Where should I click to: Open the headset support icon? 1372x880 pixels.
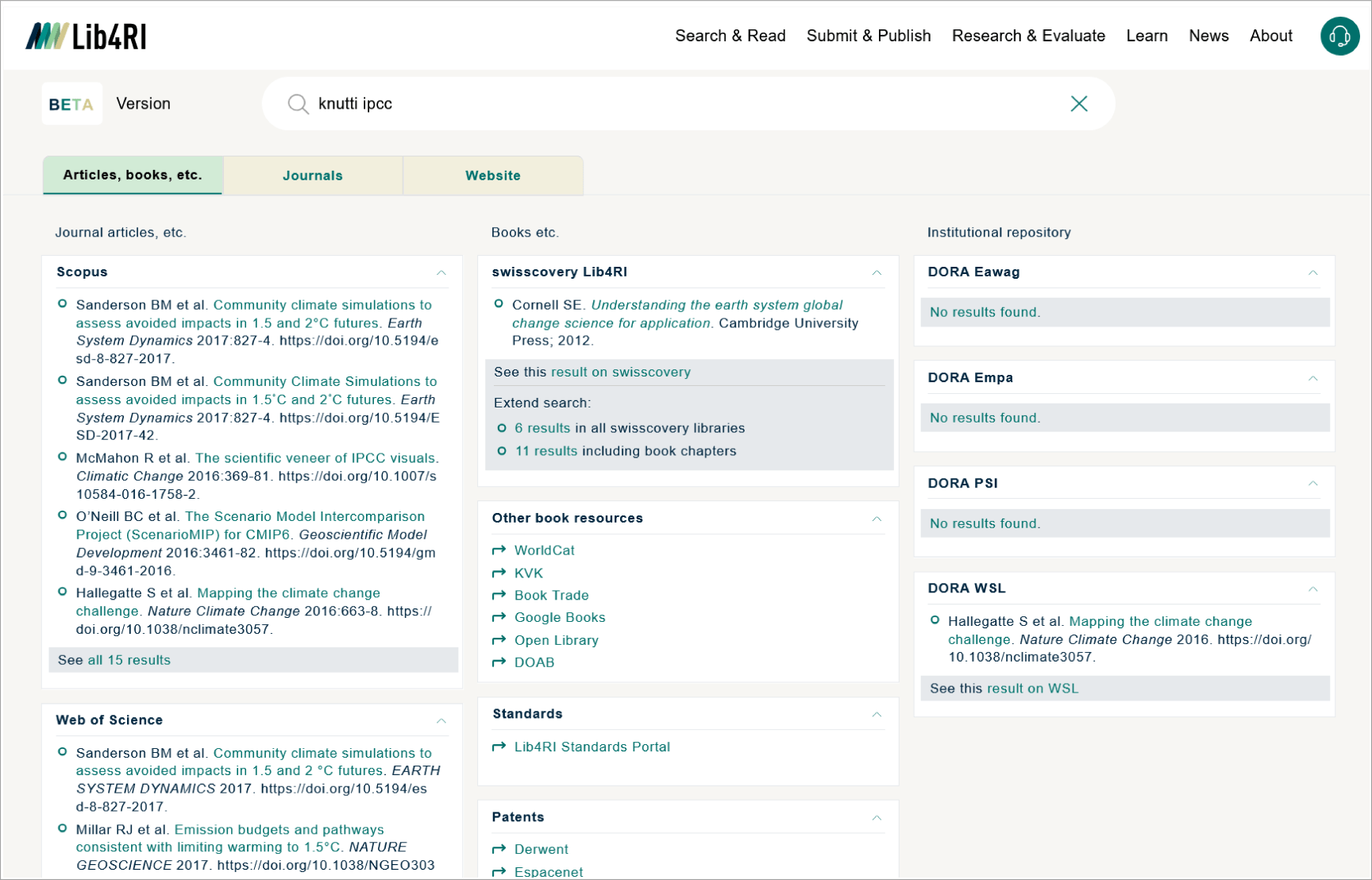[1339, 37]
